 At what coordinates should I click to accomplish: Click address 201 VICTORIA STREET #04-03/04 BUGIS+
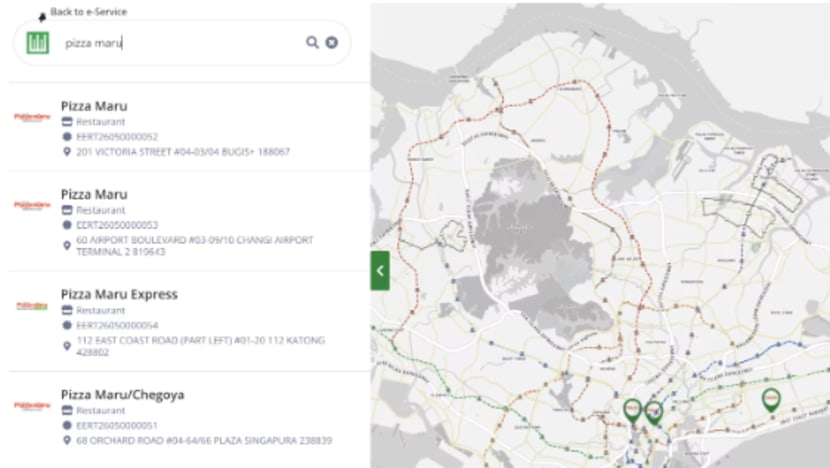click(x=183, y=152)
